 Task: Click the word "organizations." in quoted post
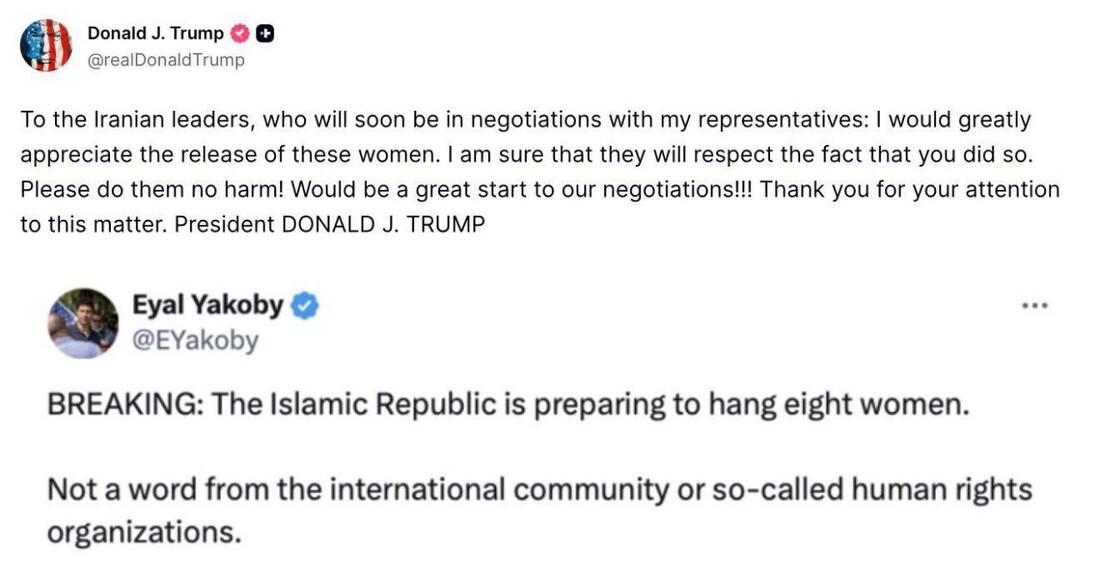(144, 531)
